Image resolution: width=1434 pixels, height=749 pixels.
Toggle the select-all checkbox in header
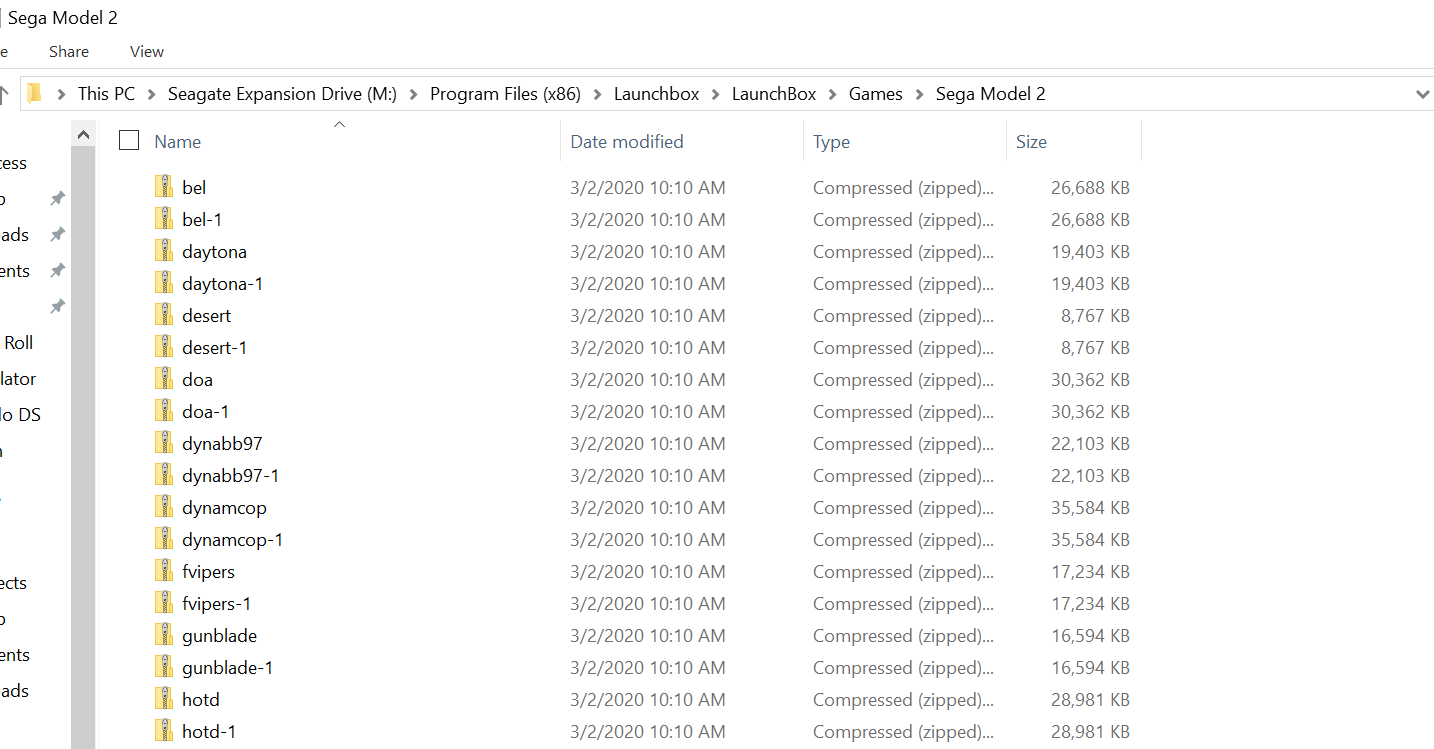pos(128,141)
